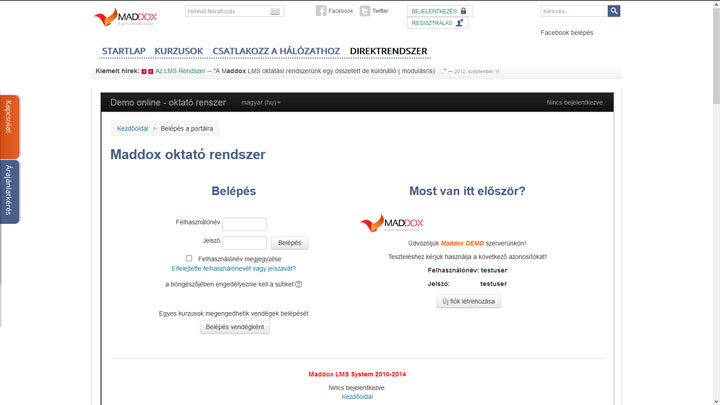
Task: Toggle Felhasználónév megjegyzése checkbox
Action: (x=189, y=259)
